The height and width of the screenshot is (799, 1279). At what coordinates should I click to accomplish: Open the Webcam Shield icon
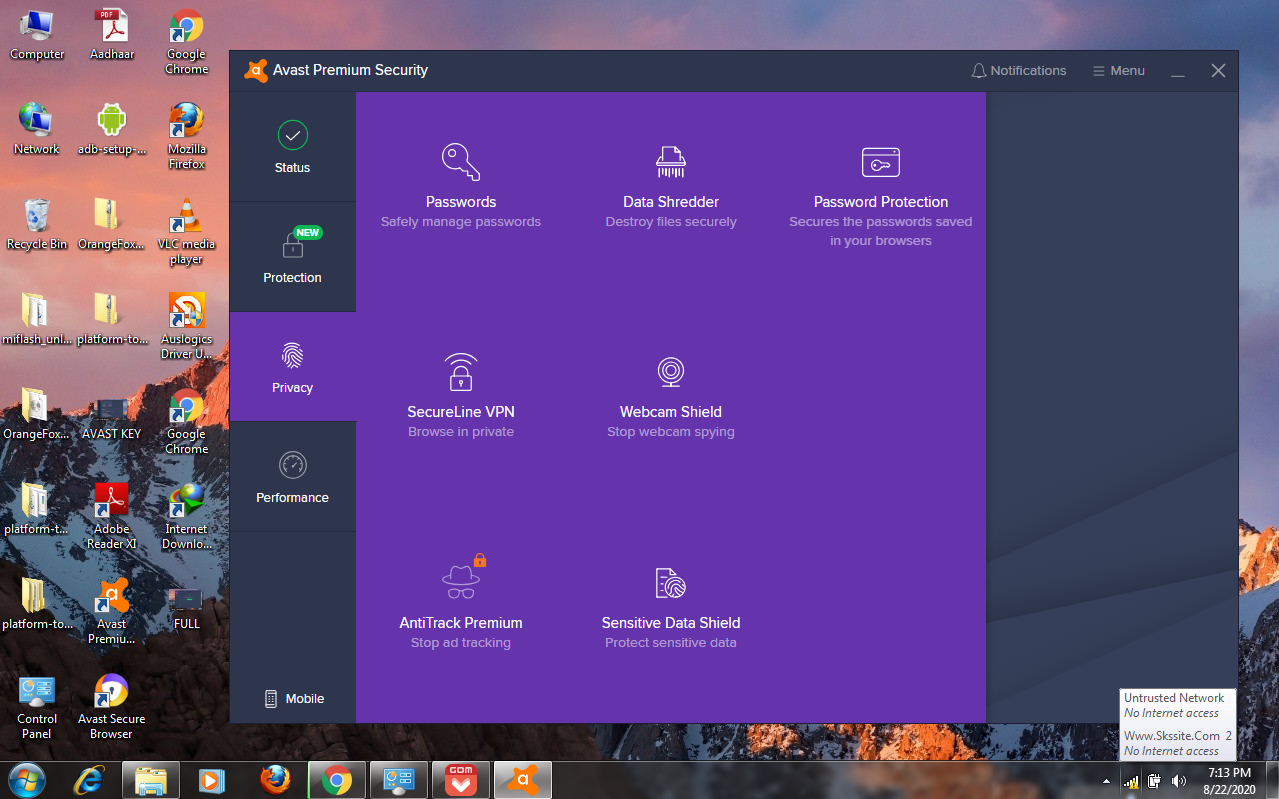click(x=671, y=372)
